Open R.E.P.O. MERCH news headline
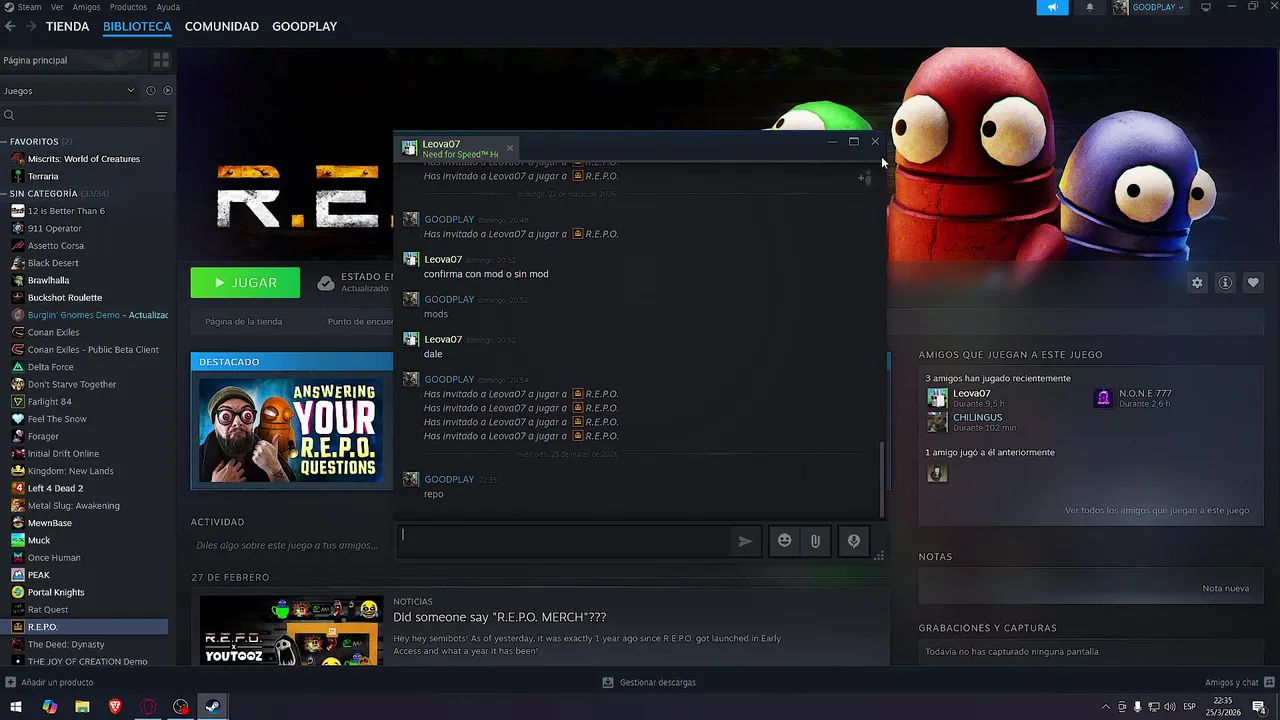 [x=500, y=617]
